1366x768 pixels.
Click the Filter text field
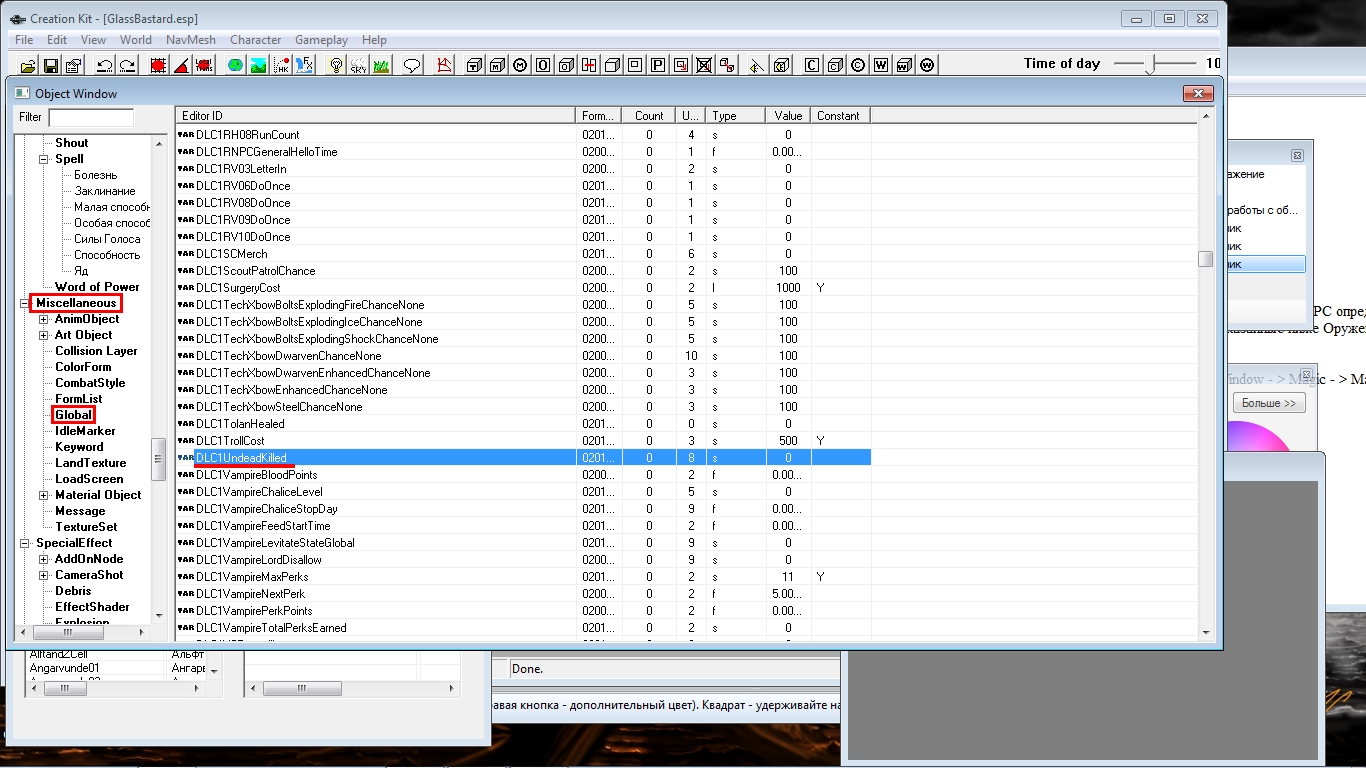tap(90, 117)
